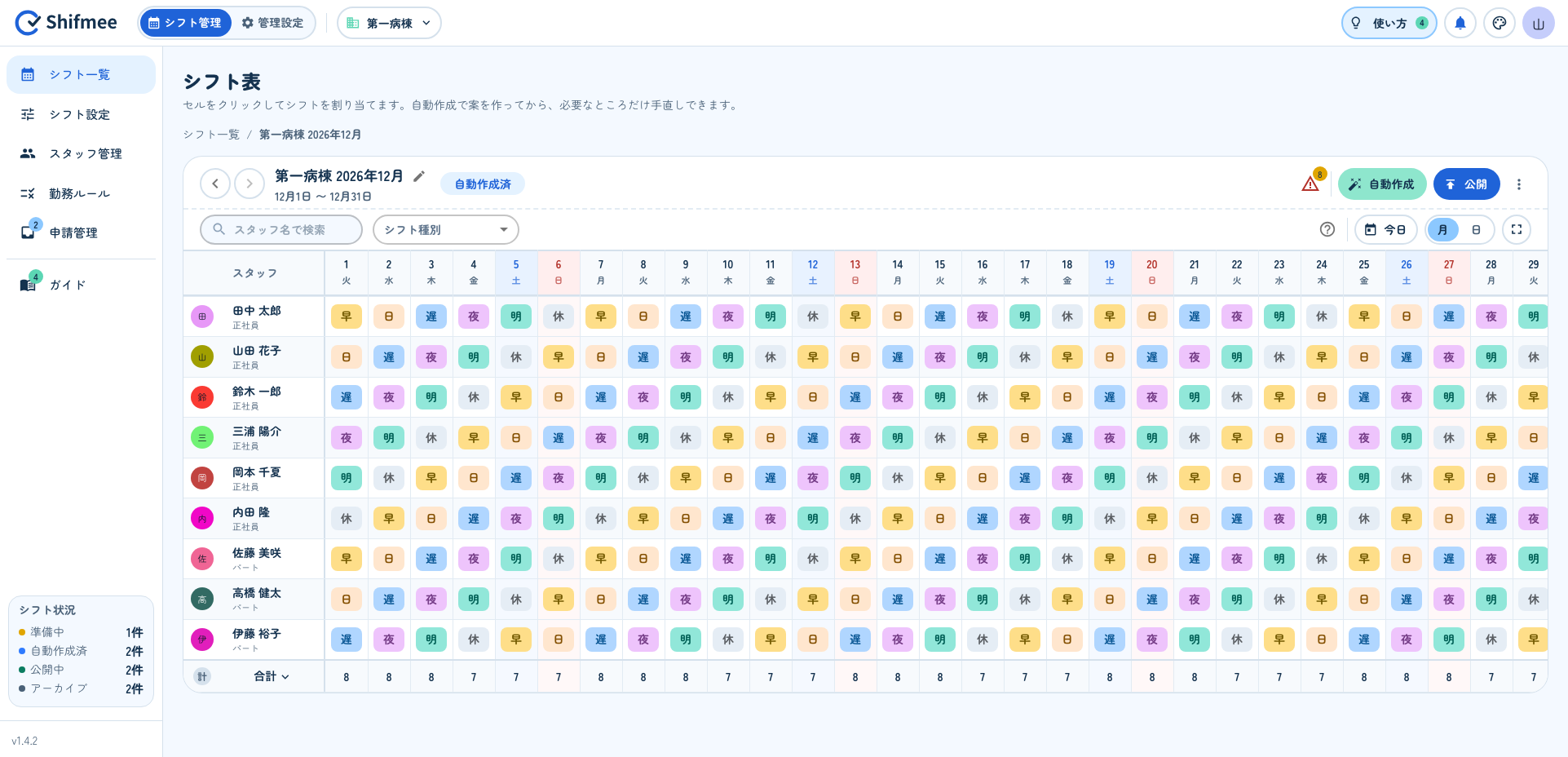Open help question mark icon
This screenshot has height=757, width=1568.
pos(1327,229)
